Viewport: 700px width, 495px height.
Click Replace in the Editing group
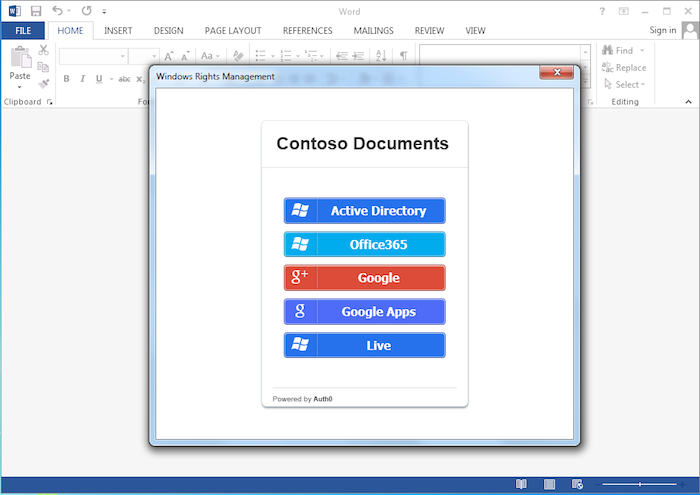[x=624, y=67]
